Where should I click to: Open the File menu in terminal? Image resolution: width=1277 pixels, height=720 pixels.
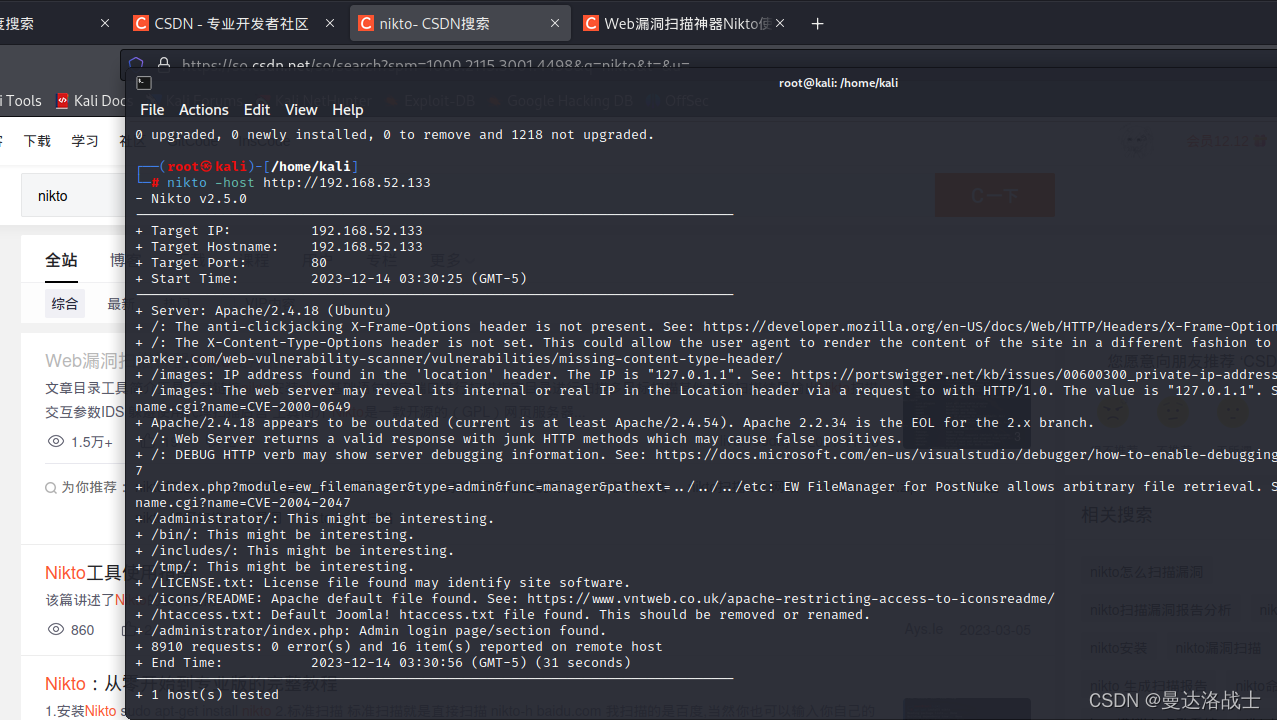tap(152, 110)
